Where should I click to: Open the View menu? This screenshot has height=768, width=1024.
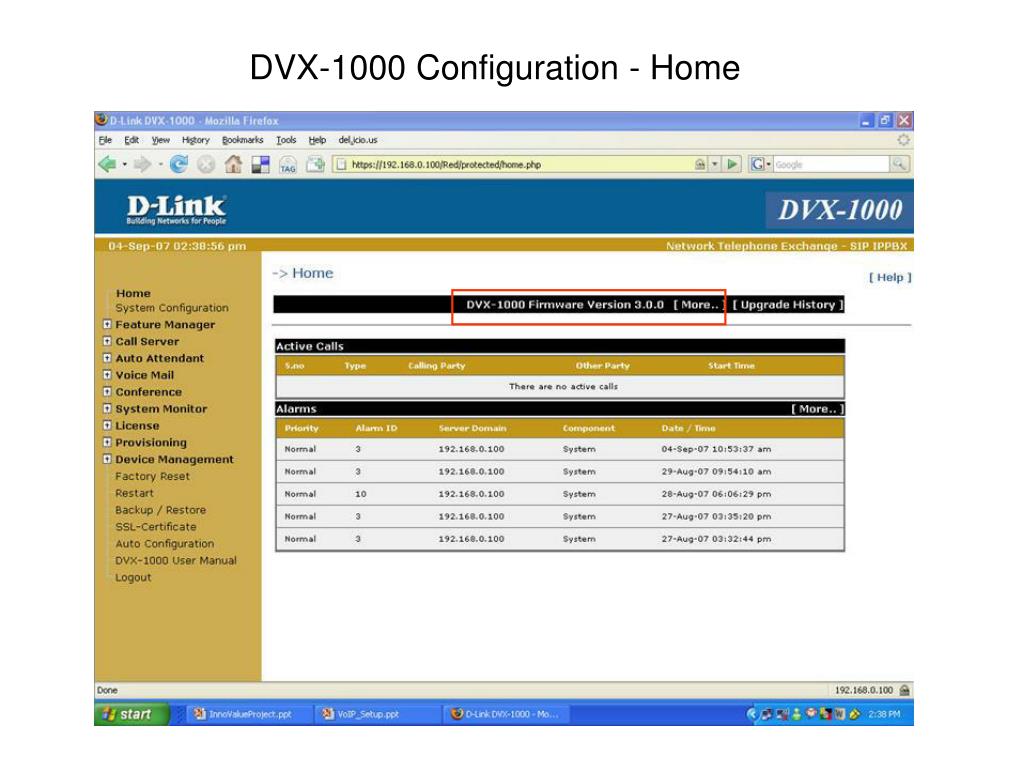click(161, 140)
